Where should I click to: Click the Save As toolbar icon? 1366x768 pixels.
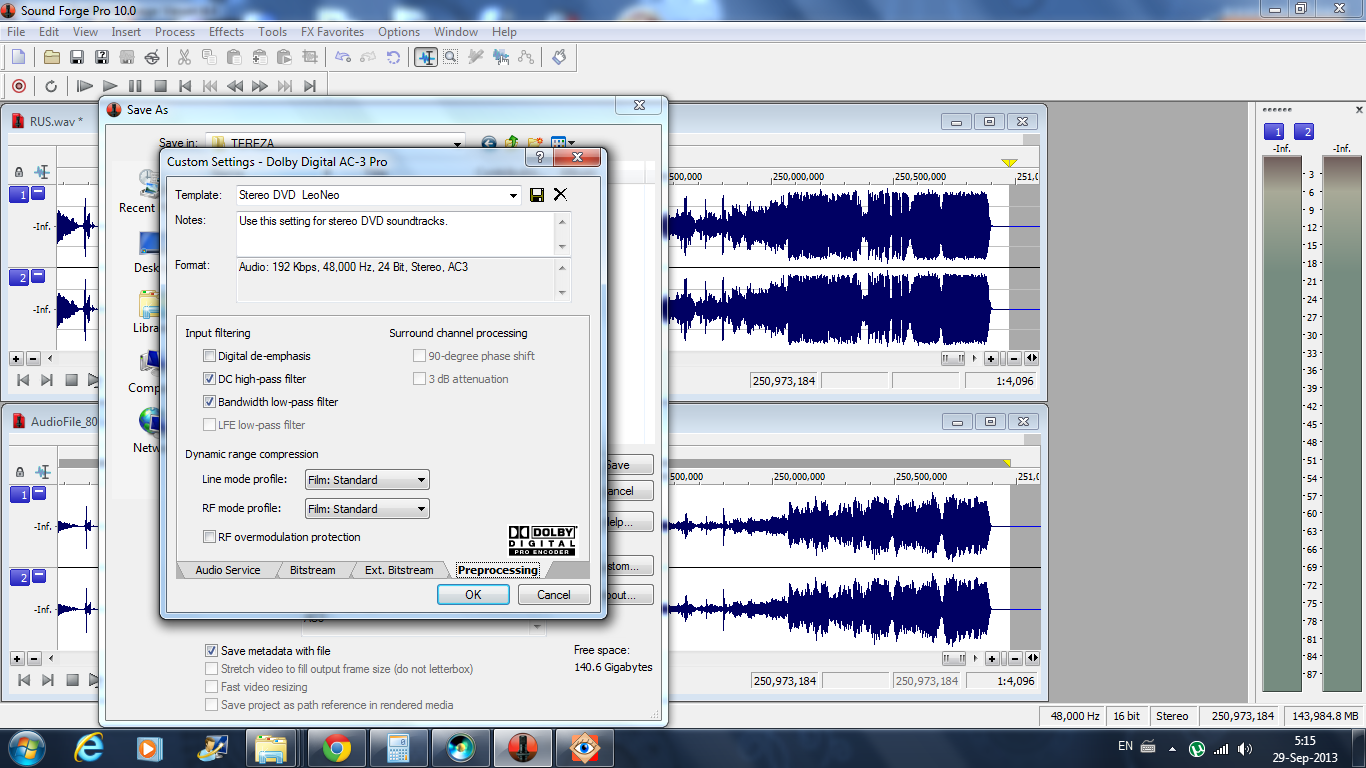(102, 57)
